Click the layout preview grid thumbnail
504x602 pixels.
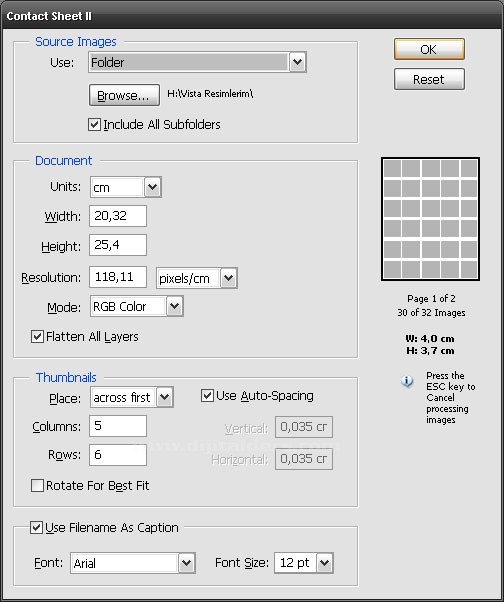[430, 219]
